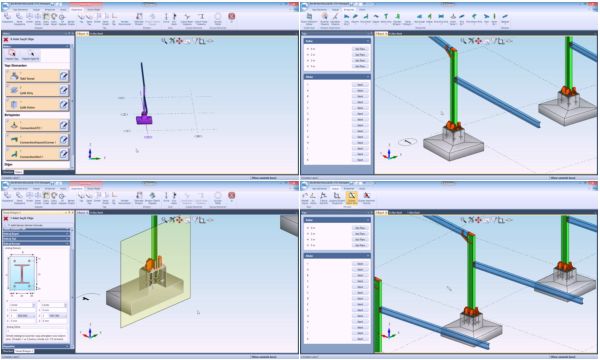Image resolution: width=600 pixels, height=360 pixels.
Task: Expand the first collapsed blue section above the I-beam diagram
Action: click(x=37, y=230)
